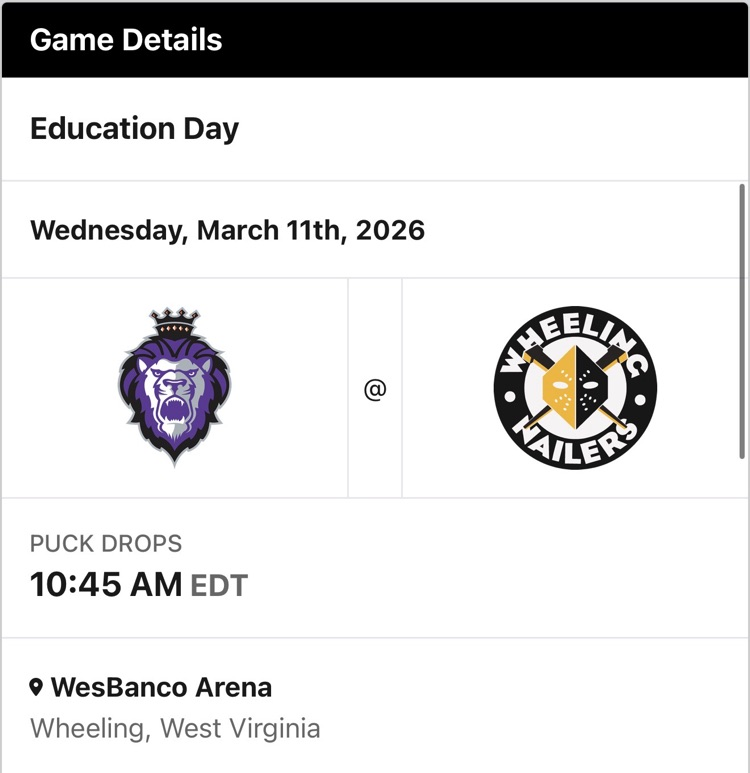Click the lion's open mouth on logo
The width and height of the screenshot is (750, 773).
tap(175, 410)
